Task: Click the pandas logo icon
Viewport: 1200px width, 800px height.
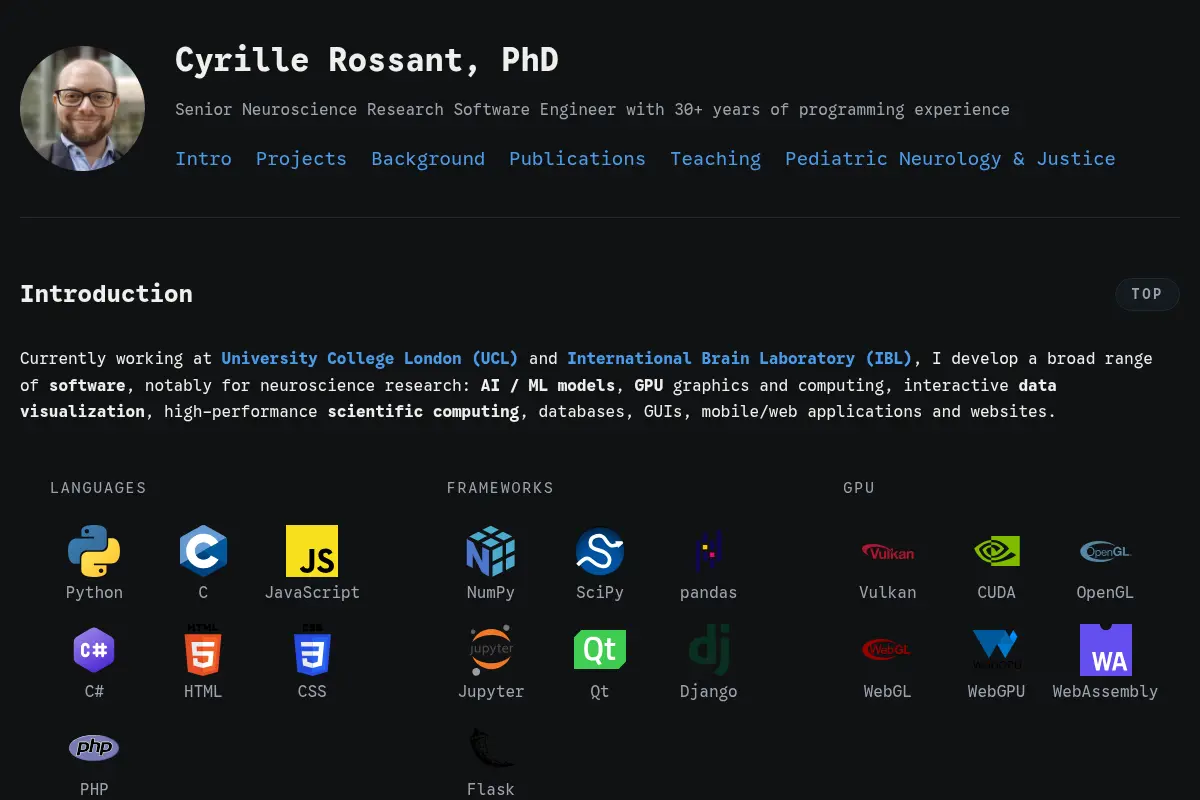Action: pyautogui.click(x=708, y=551)
